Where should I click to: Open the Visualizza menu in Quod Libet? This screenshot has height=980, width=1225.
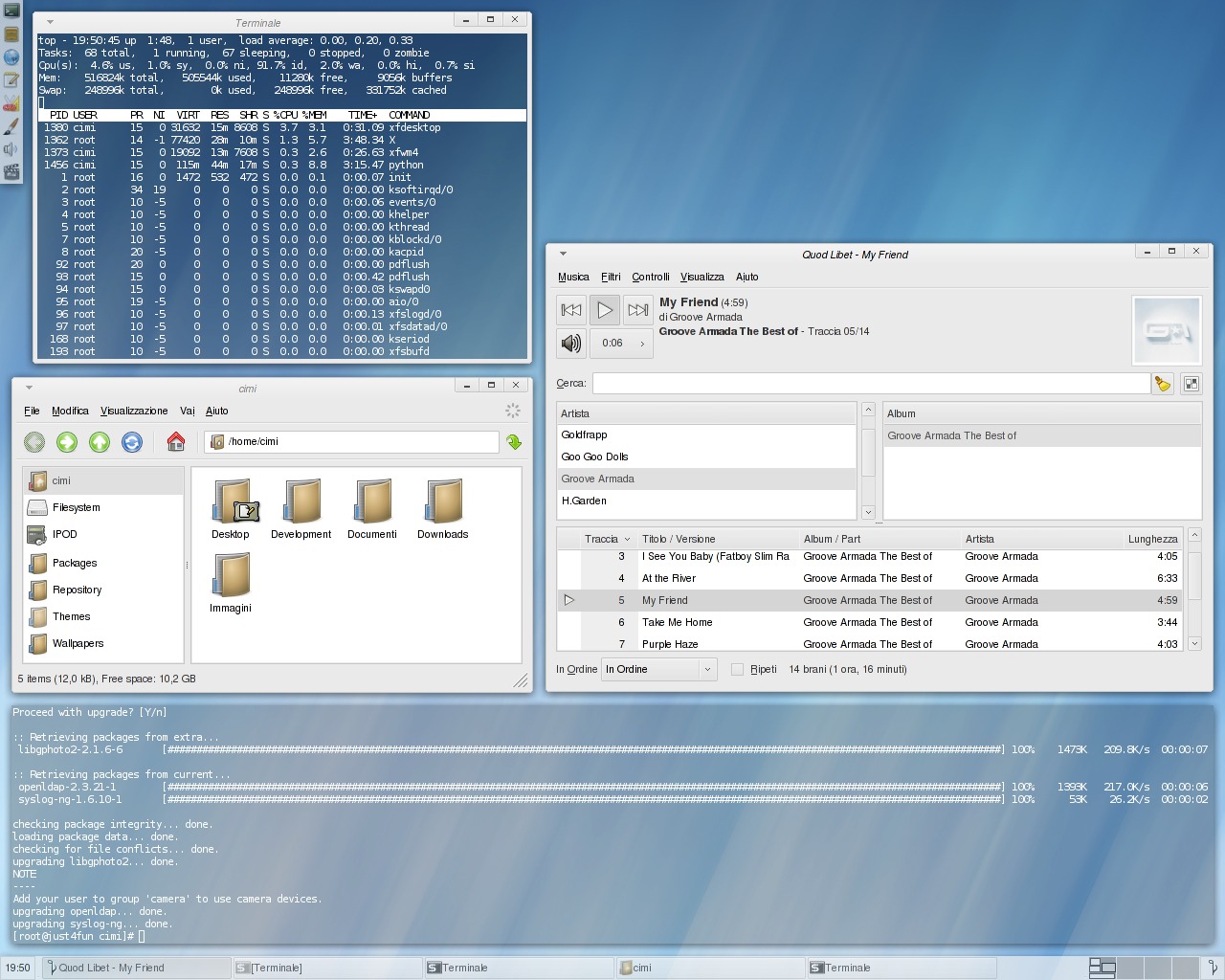tap(702, 277)
